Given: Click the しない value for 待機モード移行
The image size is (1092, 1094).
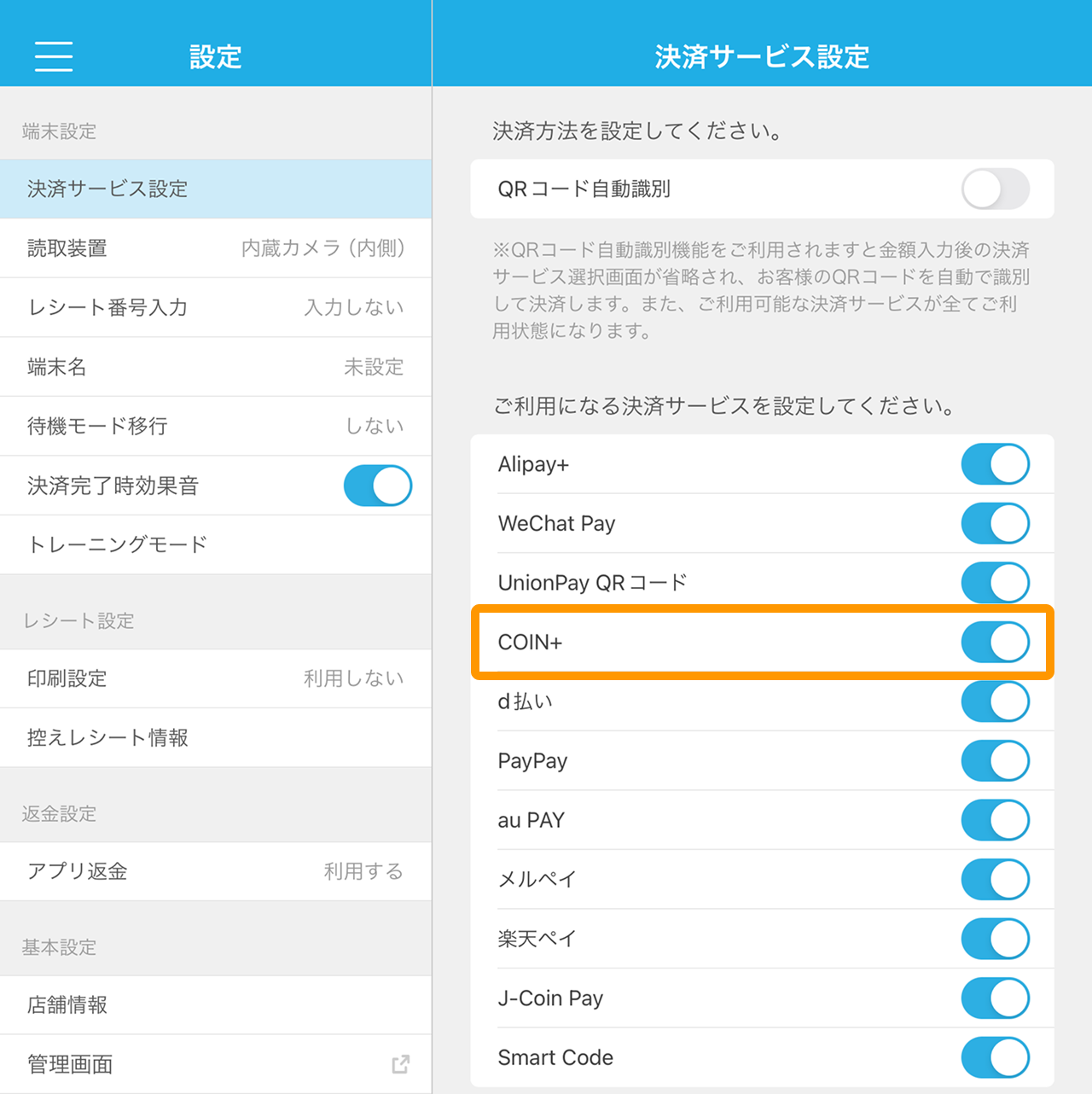Looking at the screenshot, I should click(375, 426).
